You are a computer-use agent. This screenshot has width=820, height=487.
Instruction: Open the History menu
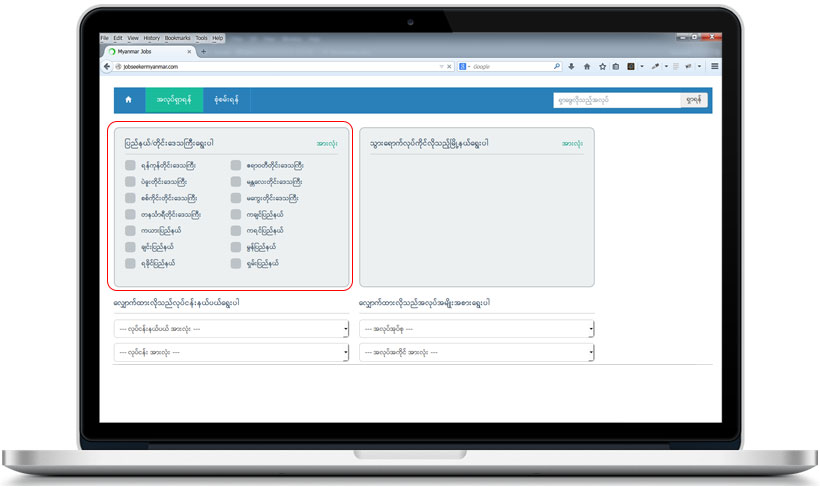coord(152,38)
